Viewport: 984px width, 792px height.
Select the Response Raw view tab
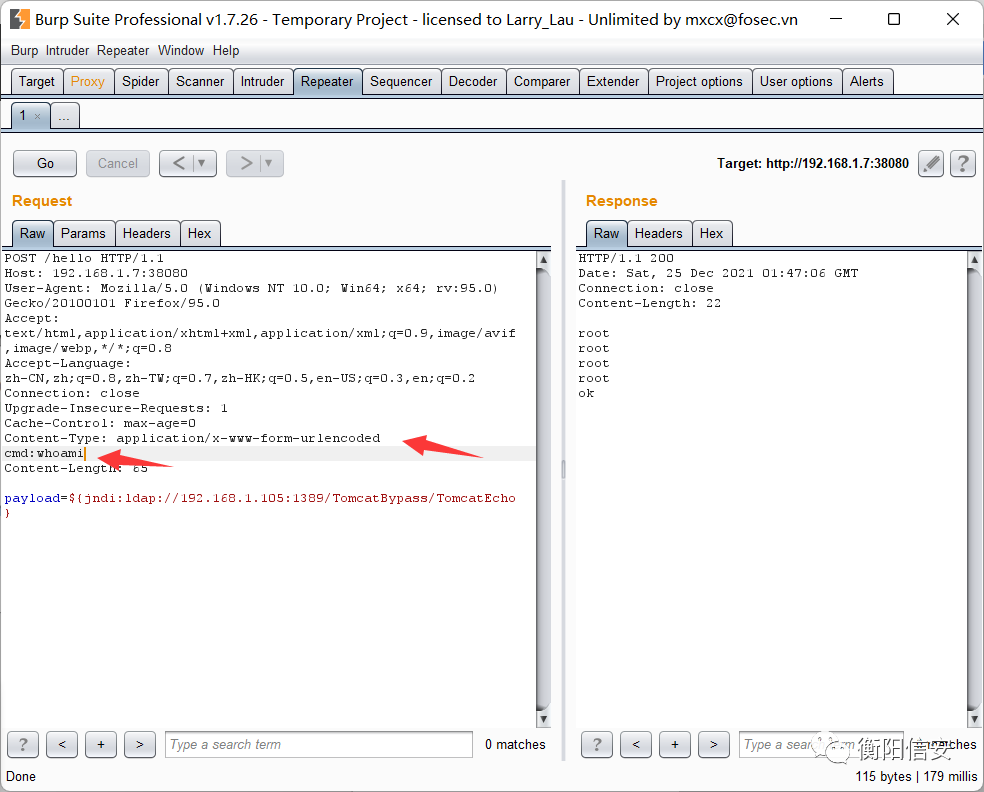click(607, 233)
